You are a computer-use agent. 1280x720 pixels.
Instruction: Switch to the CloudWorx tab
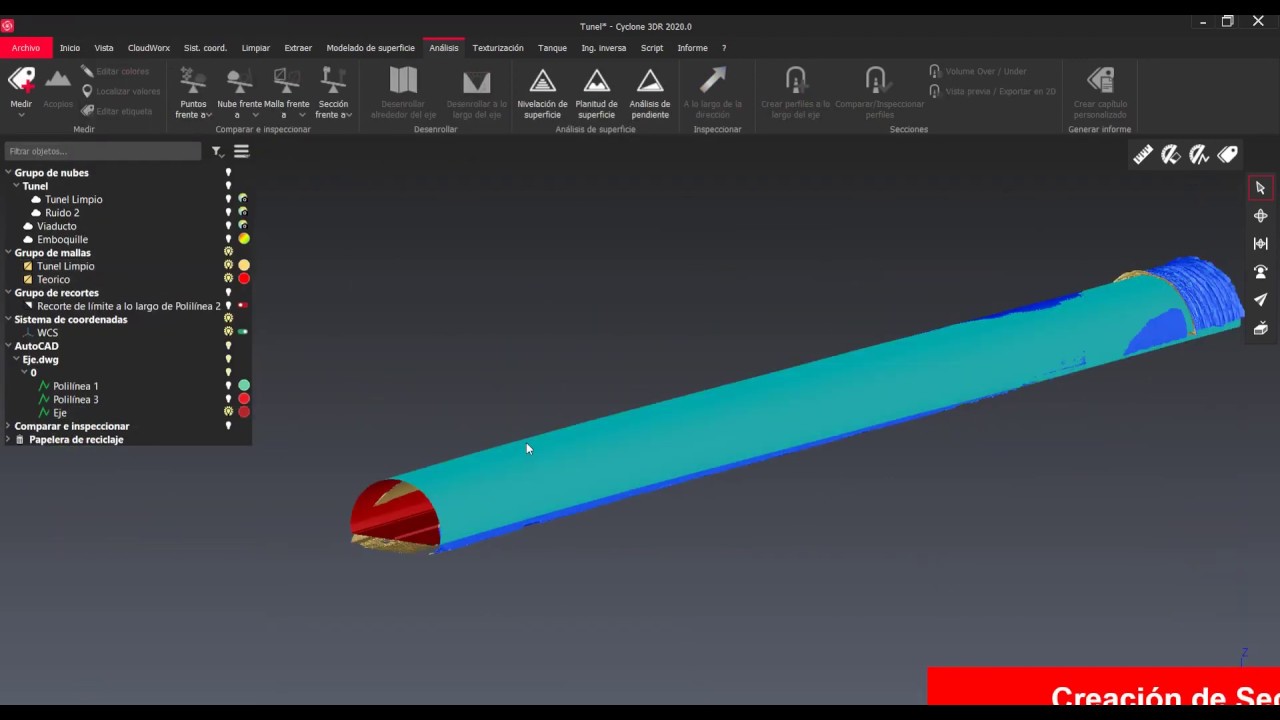(x=149, y=48)
